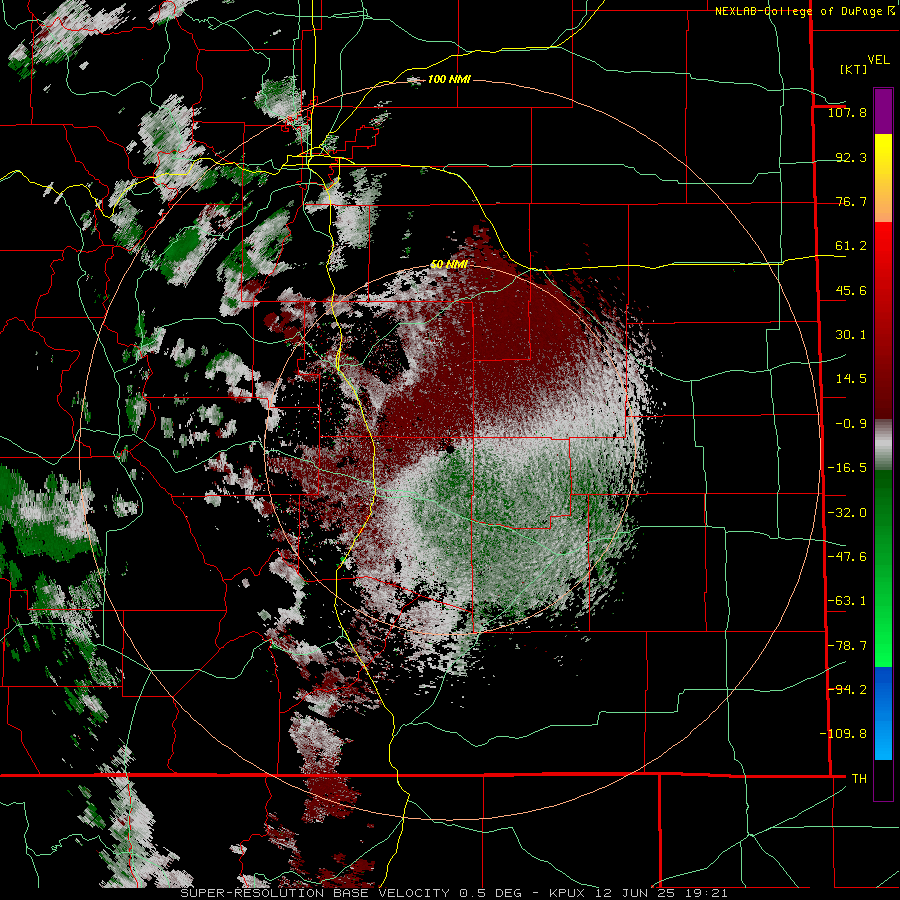Click the -32.0 velocity scale value

point(847,513)
